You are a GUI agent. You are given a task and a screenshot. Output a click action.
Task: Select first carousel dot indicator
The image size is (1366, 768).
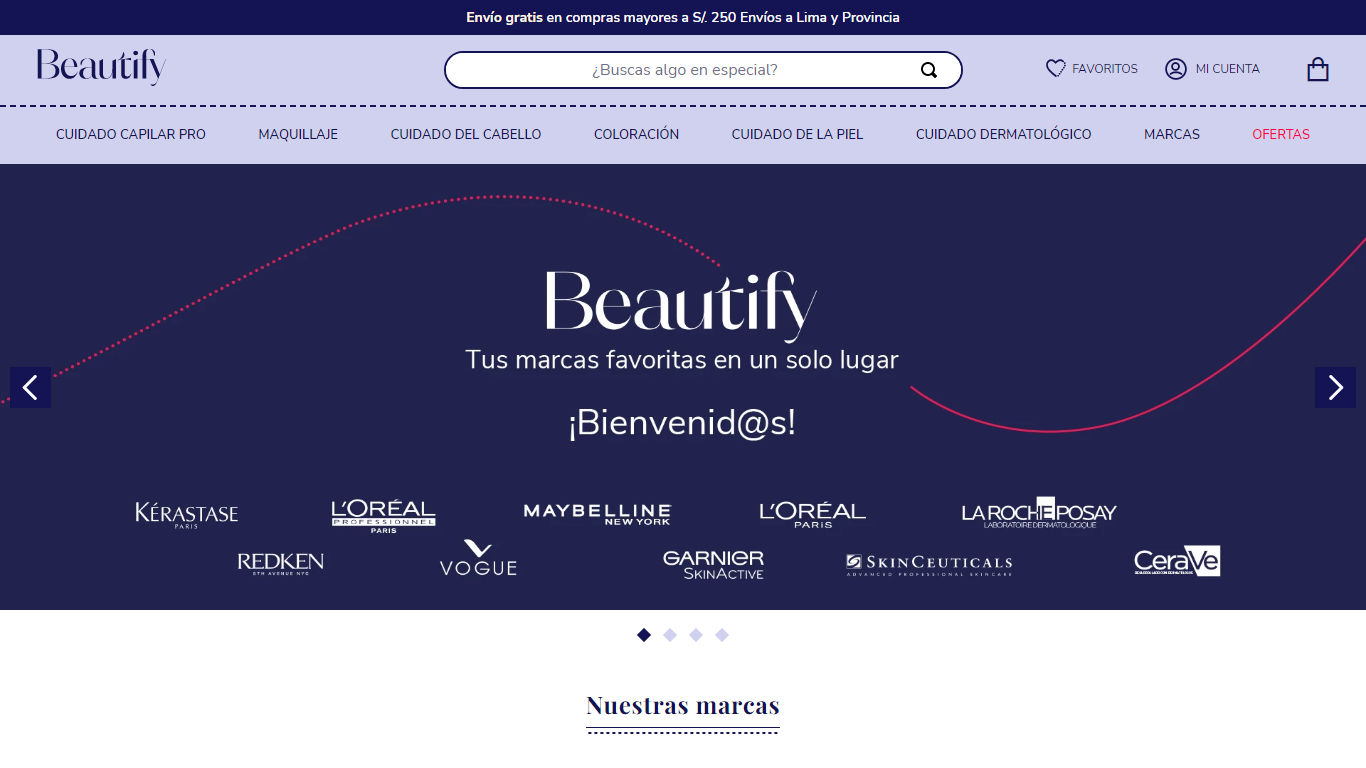point(644,635)
